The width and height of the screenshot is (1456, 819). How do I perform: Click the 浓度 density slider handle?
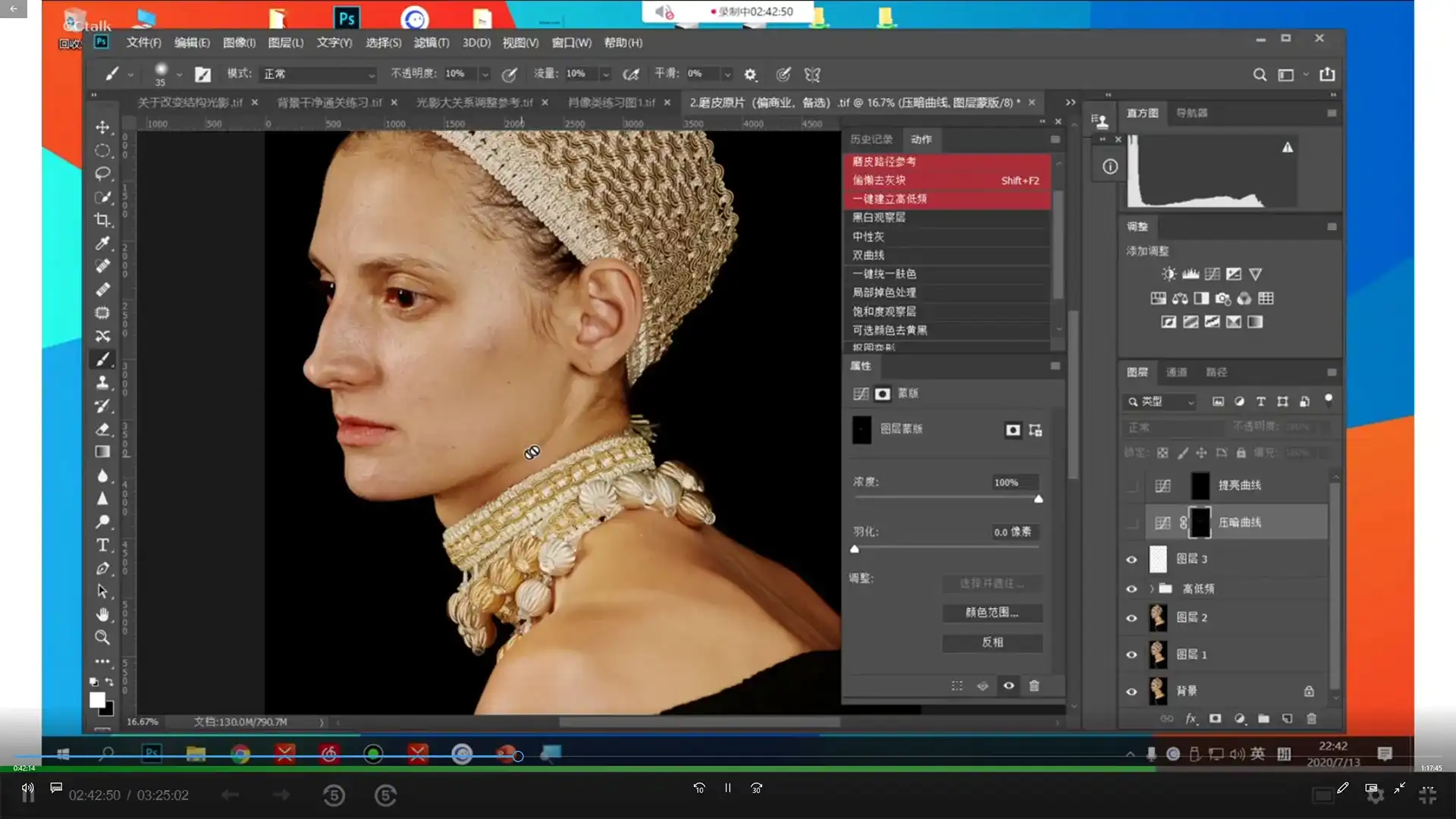pos(1038,499)
